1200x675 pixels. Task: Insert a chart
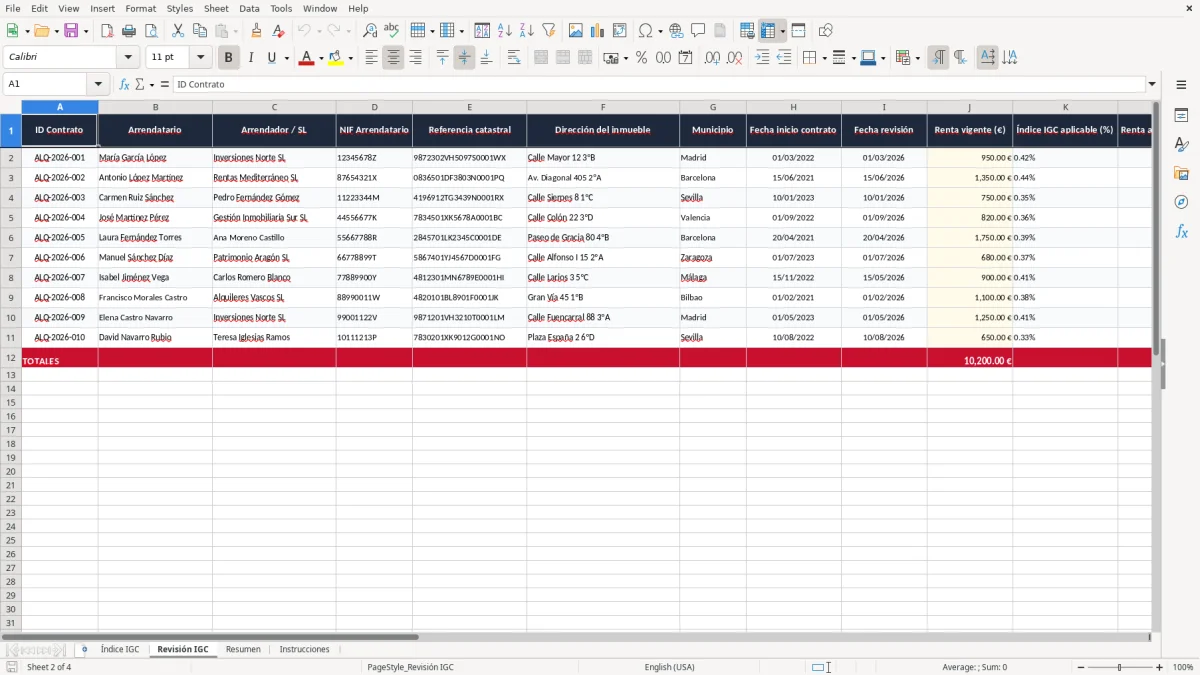pyautogui.click(x=598, y=31)
